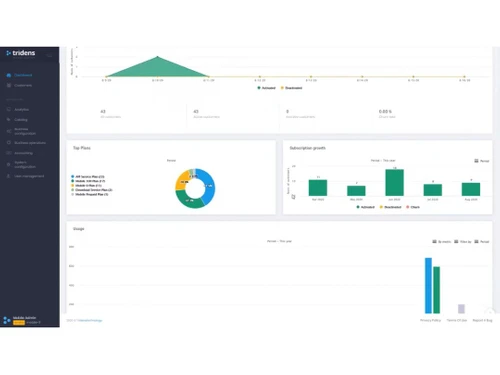Click the Filter by icon in Usage panel

tap(456, 242)
